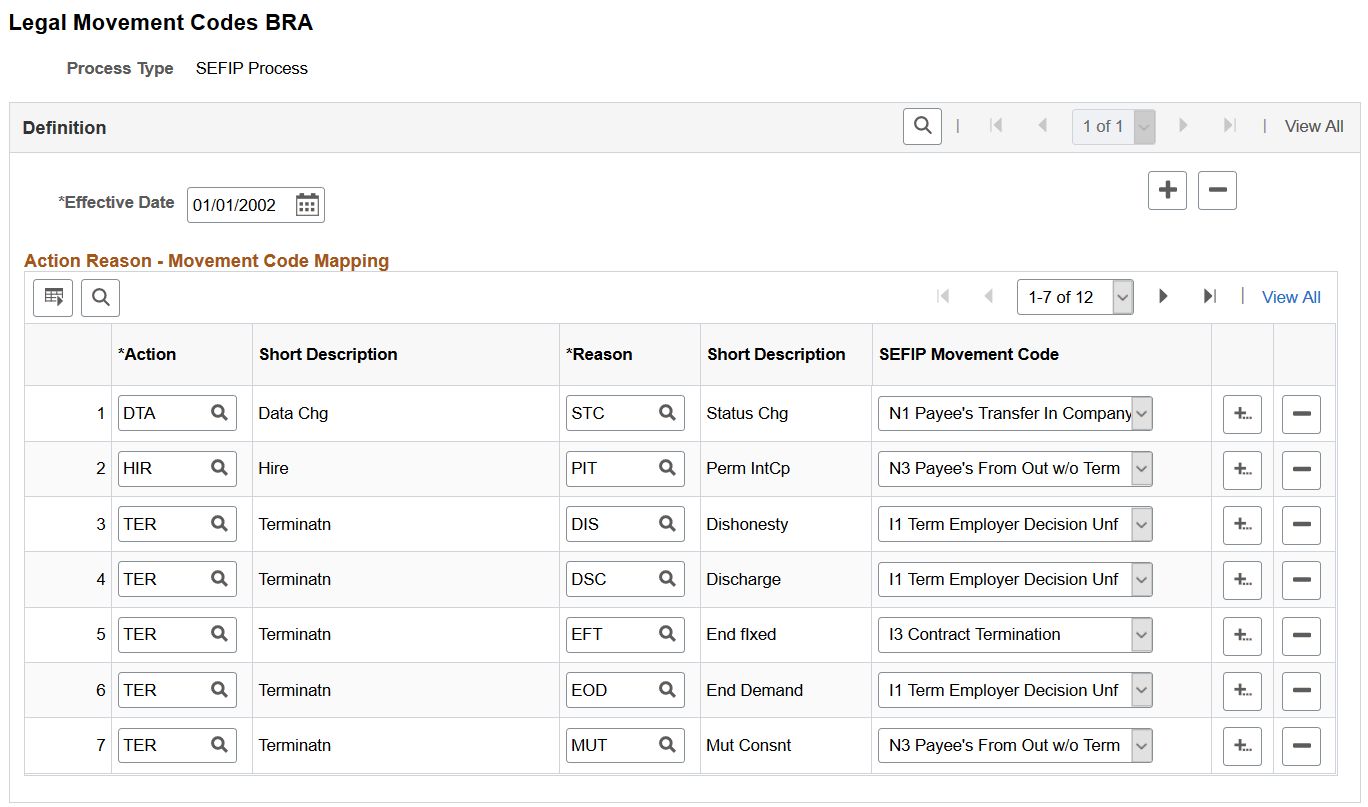Open SEFIP Movement Code dropdown for row 1
The width and height of the screenshot is (1368, 807).
(1142, 413)
